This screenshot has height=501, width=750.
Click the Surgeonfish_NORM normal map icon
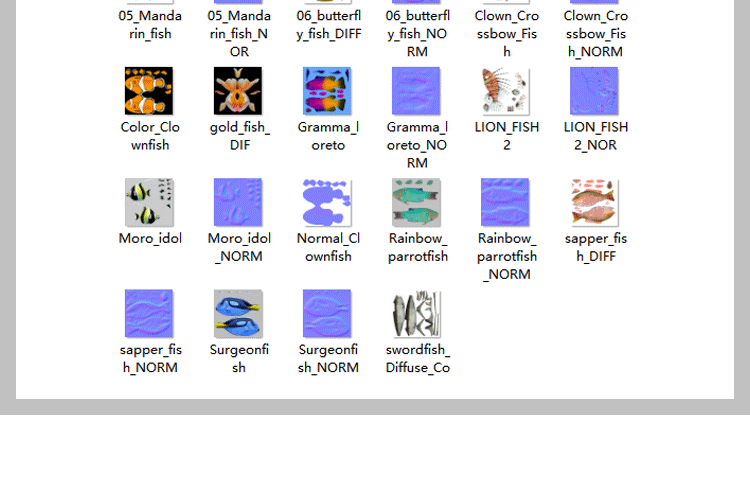tap(327, 313)
